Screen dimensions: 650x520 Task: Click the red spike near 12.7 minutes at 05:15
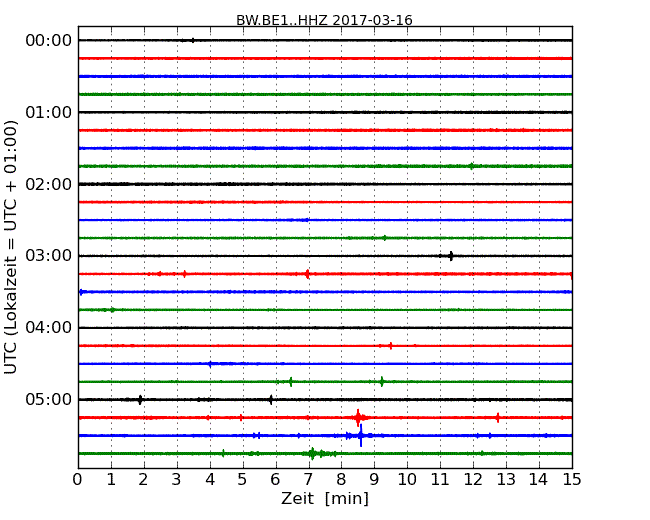point(497,418)
